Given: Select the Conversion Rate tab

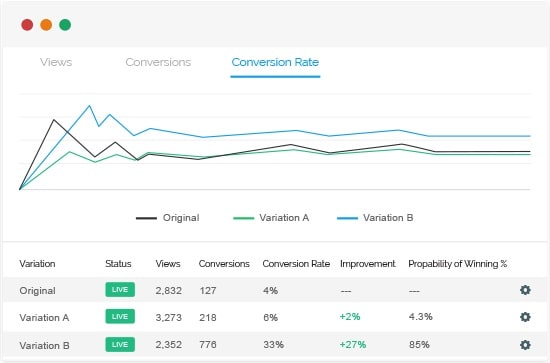Looking at the screenshot, I should pos(275,62).
